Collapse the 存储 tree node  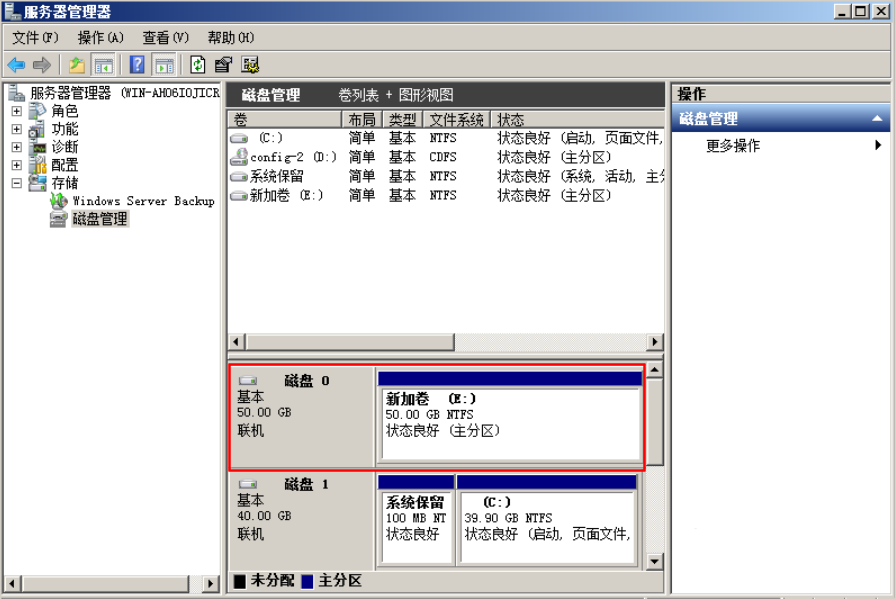pos(16,183)
